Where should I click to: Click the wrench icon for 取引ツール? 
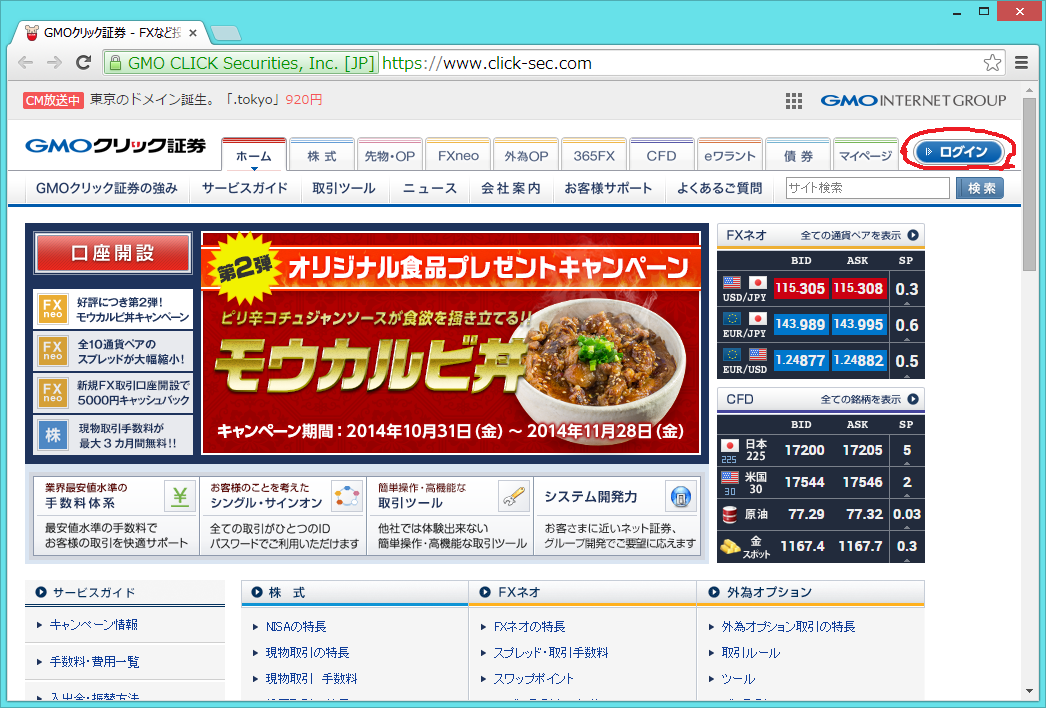tap(513, 496)
